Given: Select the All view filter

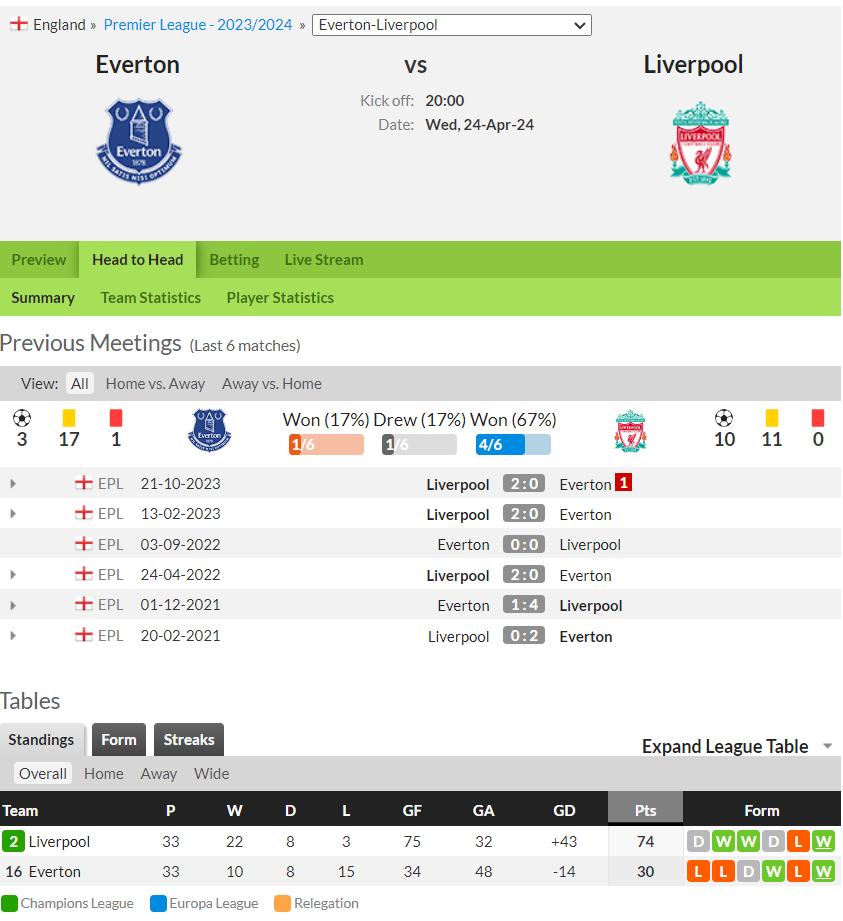Looking at the screenshot, I should point(80,384).
